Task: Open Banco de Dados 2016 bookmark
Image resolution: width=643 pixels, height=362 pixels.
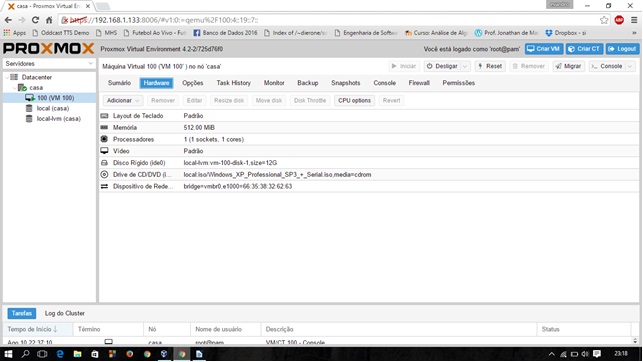Action: (225, 33)
